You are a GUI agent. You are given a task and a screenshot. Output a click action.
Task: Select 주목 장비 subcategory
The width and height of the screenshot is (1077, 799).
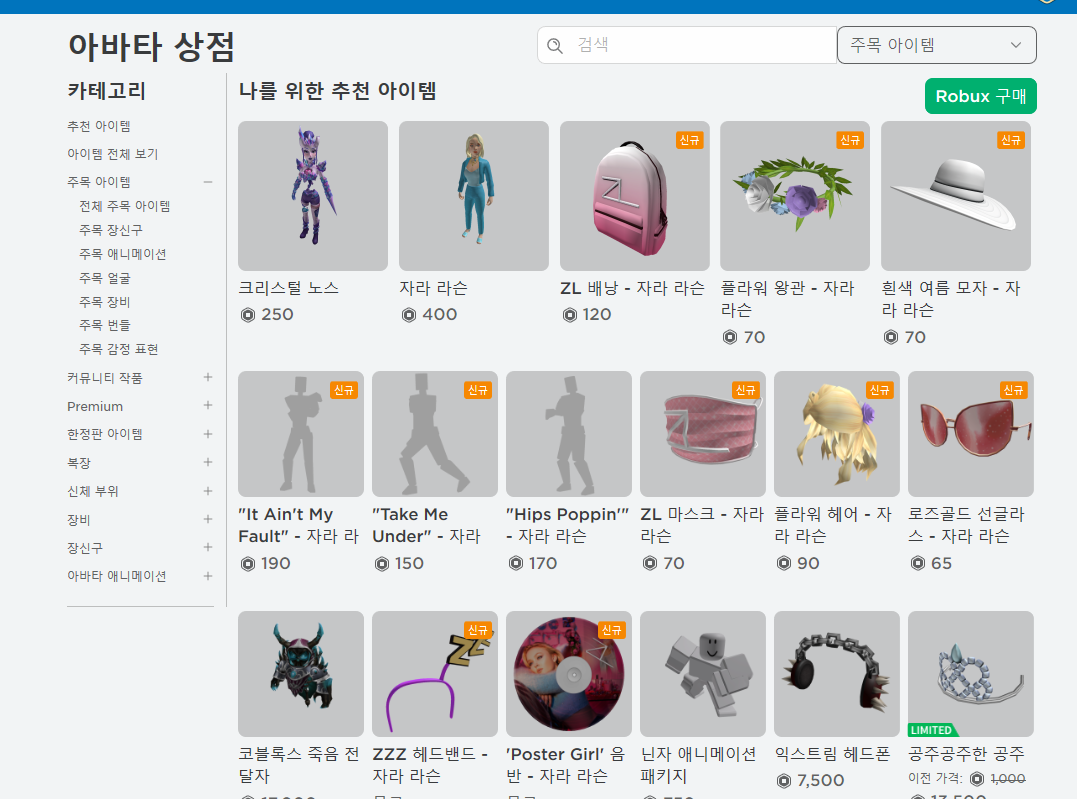[x=104, y=302]
